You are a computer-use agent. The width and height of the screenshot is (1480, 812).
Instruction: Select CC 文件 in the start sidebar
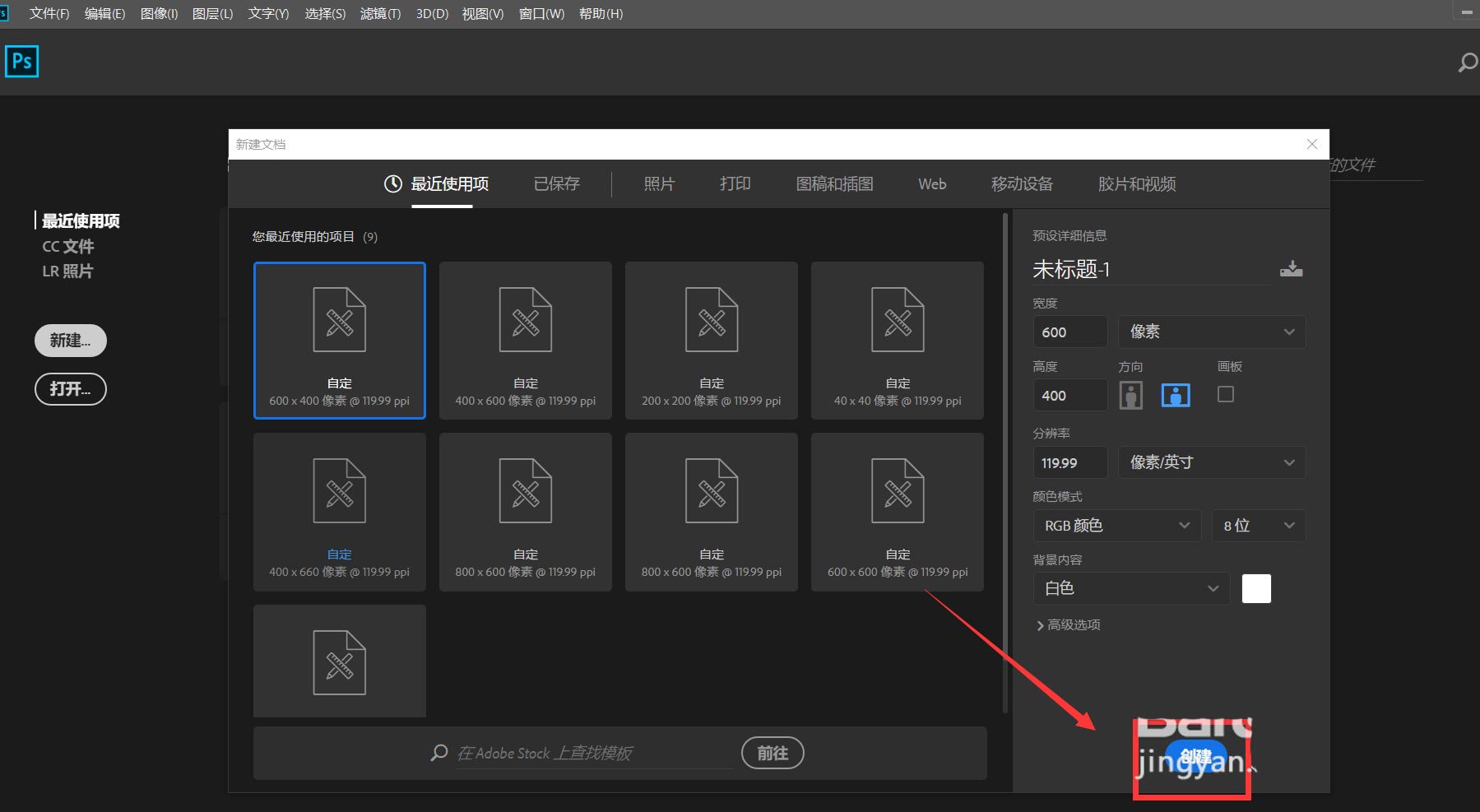[x=68, y=246]
